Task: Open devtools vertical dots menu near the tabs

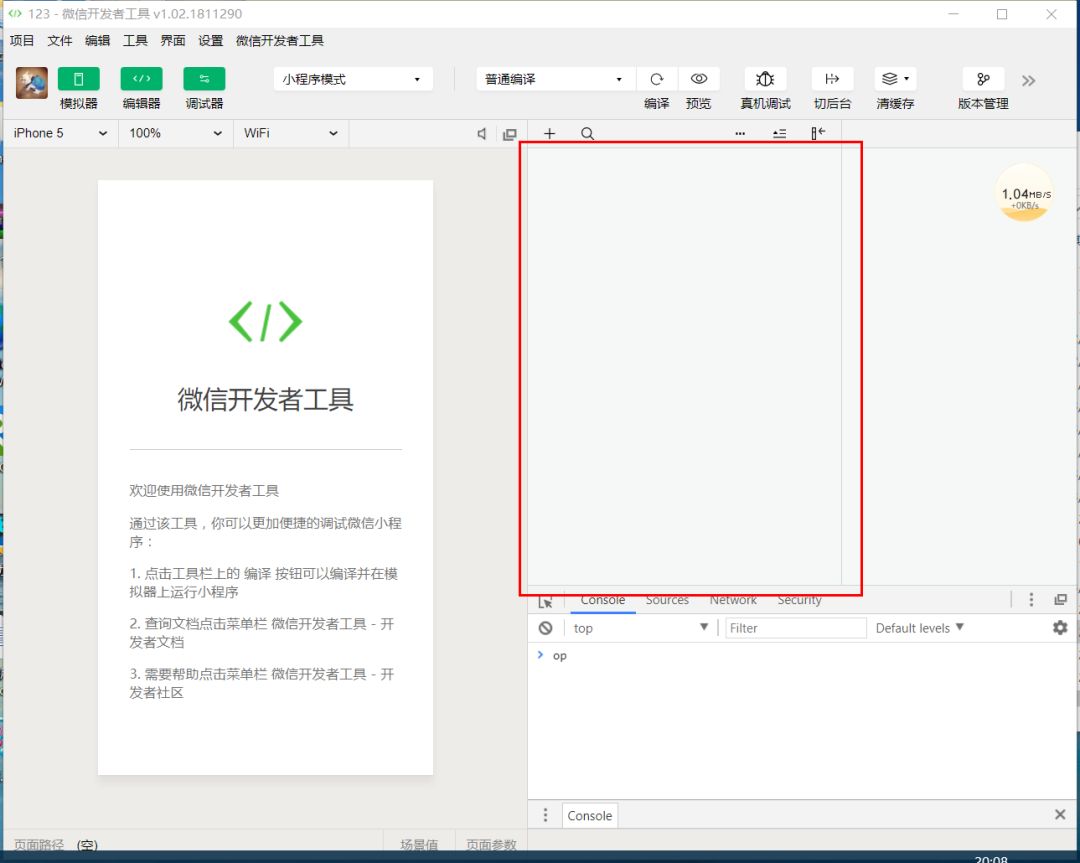Action: click(x=1031, y=599)
